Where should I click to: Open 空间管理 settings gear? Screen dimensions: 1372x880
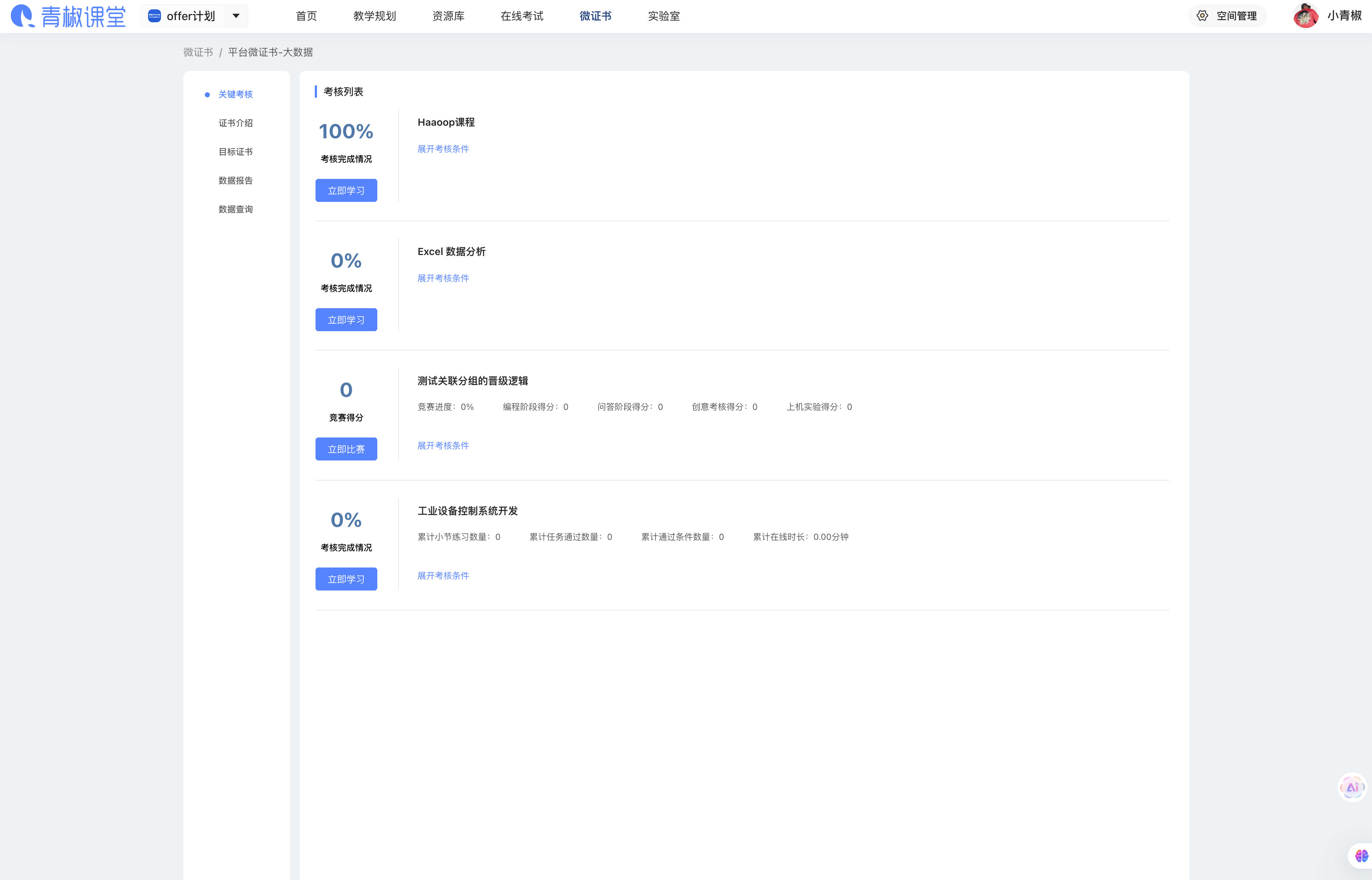(1202, 16)
